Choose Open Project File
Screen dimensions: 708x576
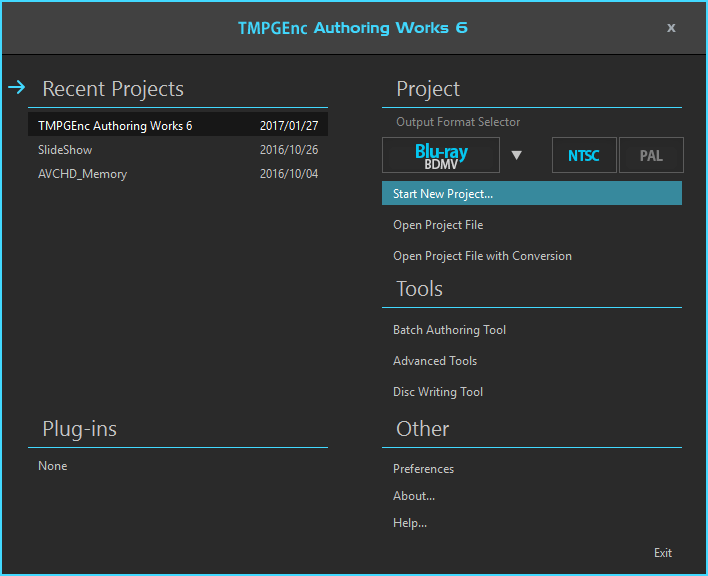(438, 225)
